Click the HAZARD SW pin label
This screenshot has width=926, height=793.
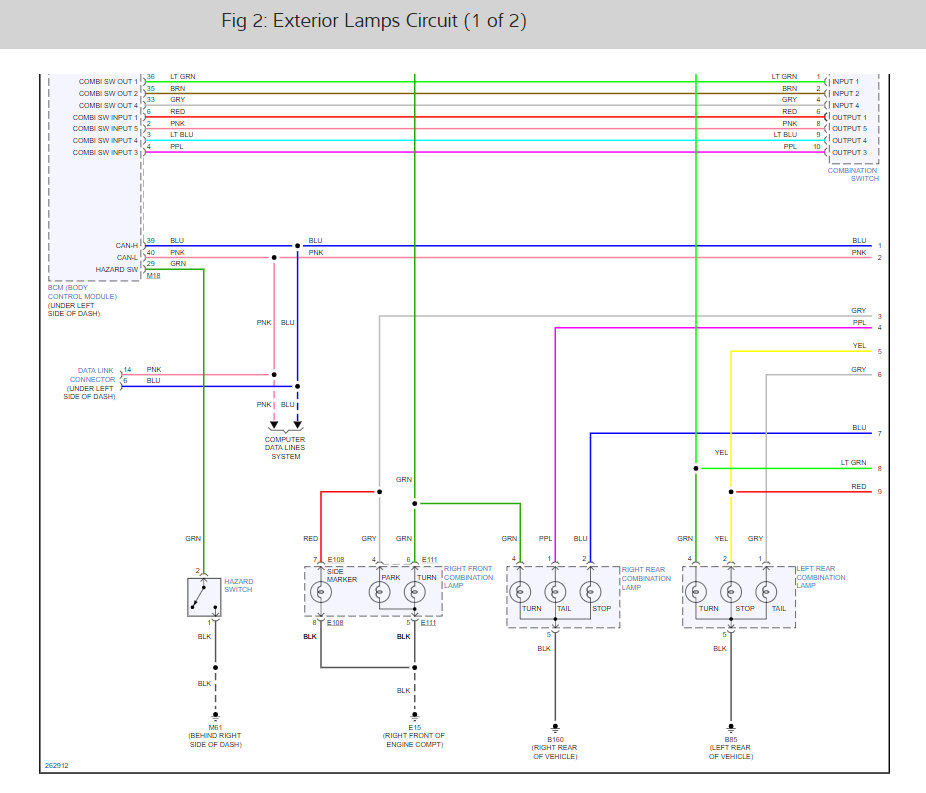point(117,269)
